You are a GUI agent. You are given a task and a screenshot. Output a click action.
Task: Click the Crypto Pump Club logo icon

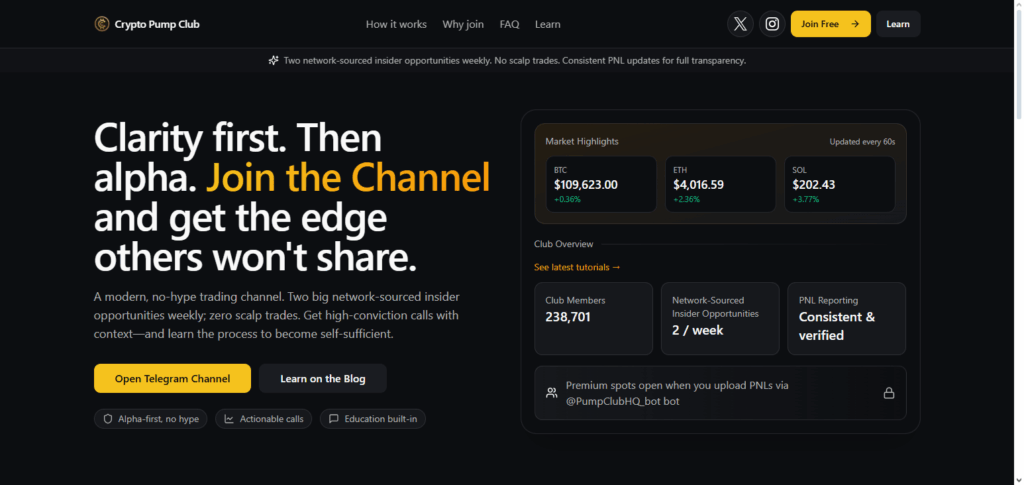(101, 24)
